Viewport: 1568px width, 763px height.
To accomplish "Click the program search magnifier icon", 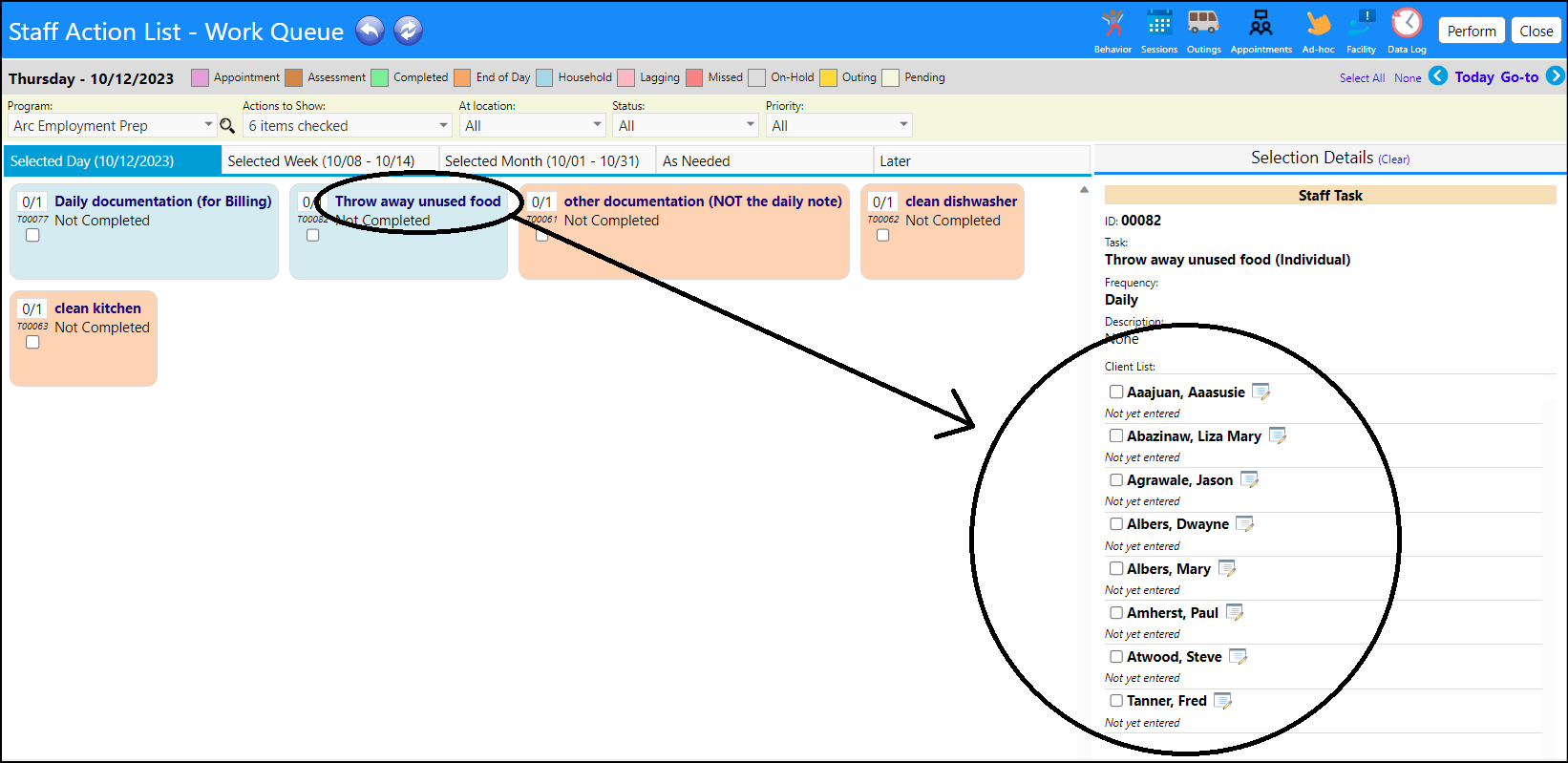I will click(x=227, y=125).
